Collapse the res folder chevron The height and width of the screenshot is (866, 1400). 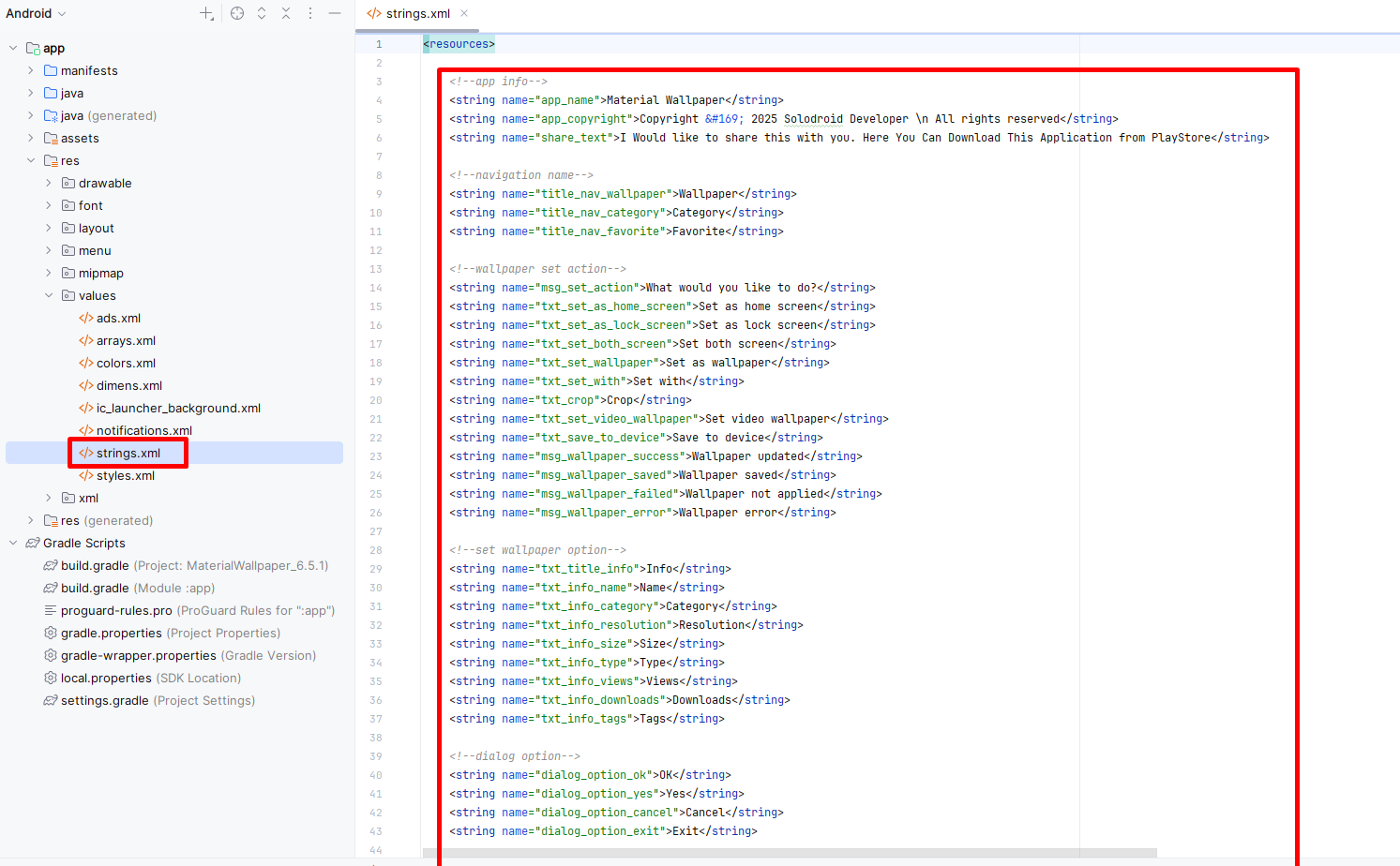(31, 160)
